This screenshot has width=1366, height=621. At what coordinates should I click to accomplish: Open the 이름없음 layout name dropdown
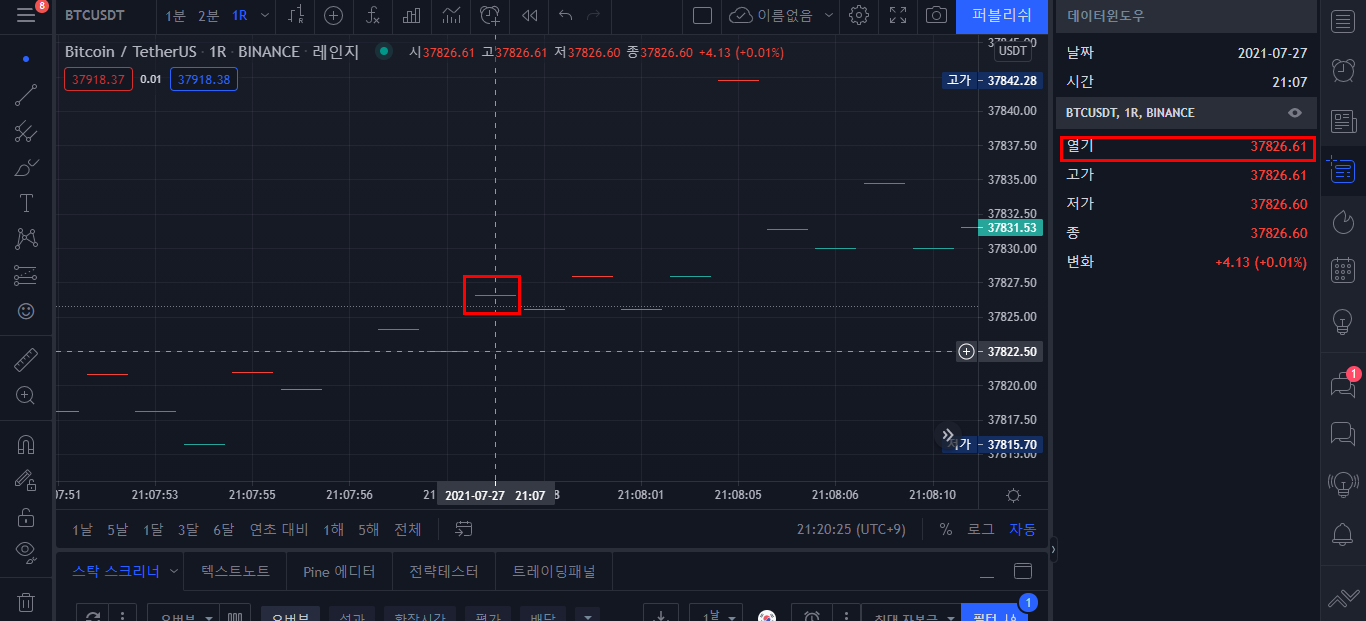tap(782, 15)
